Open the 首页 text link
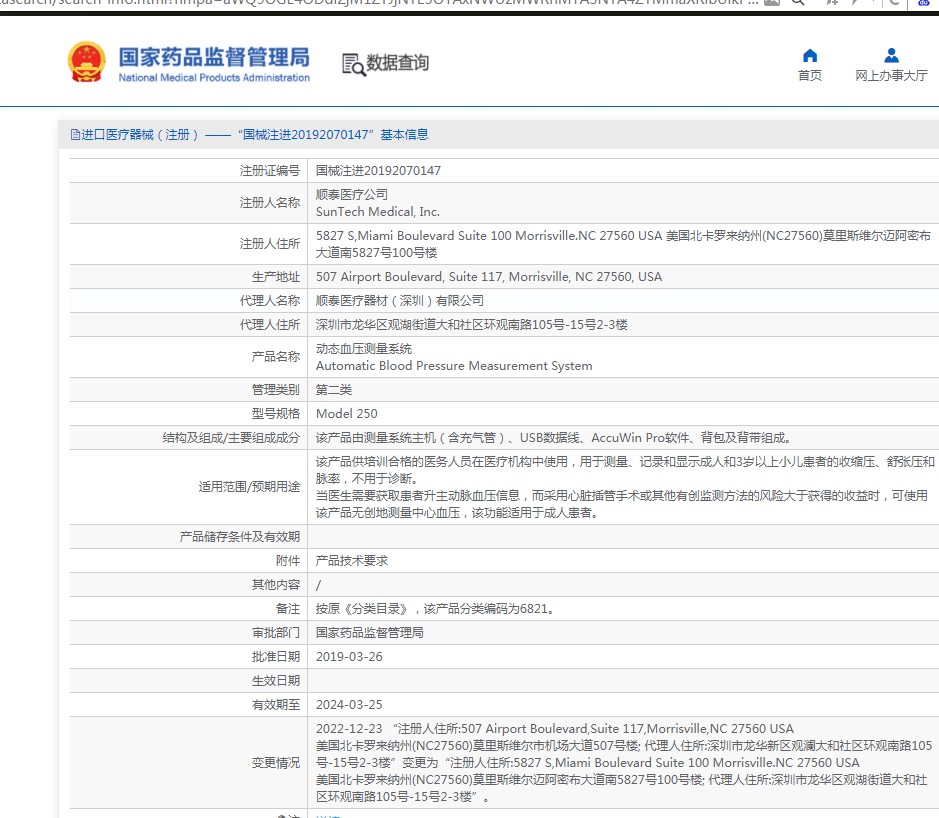 pos(810,76)
